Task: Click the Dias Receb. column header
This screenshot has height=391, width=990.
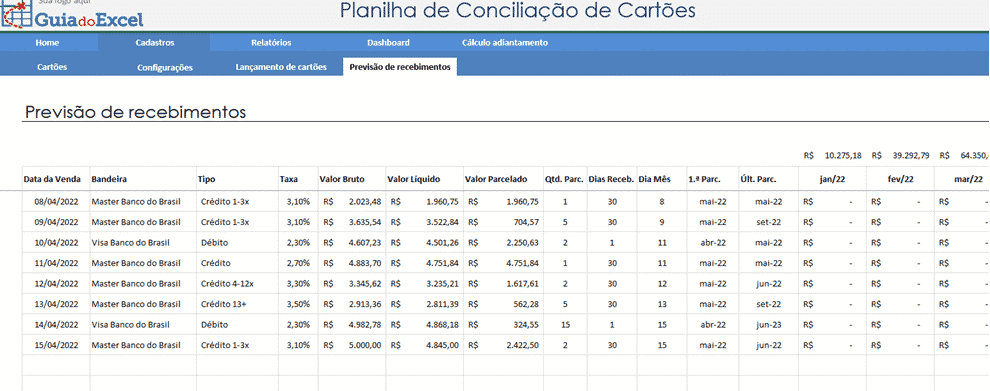Action: point(611,179)
